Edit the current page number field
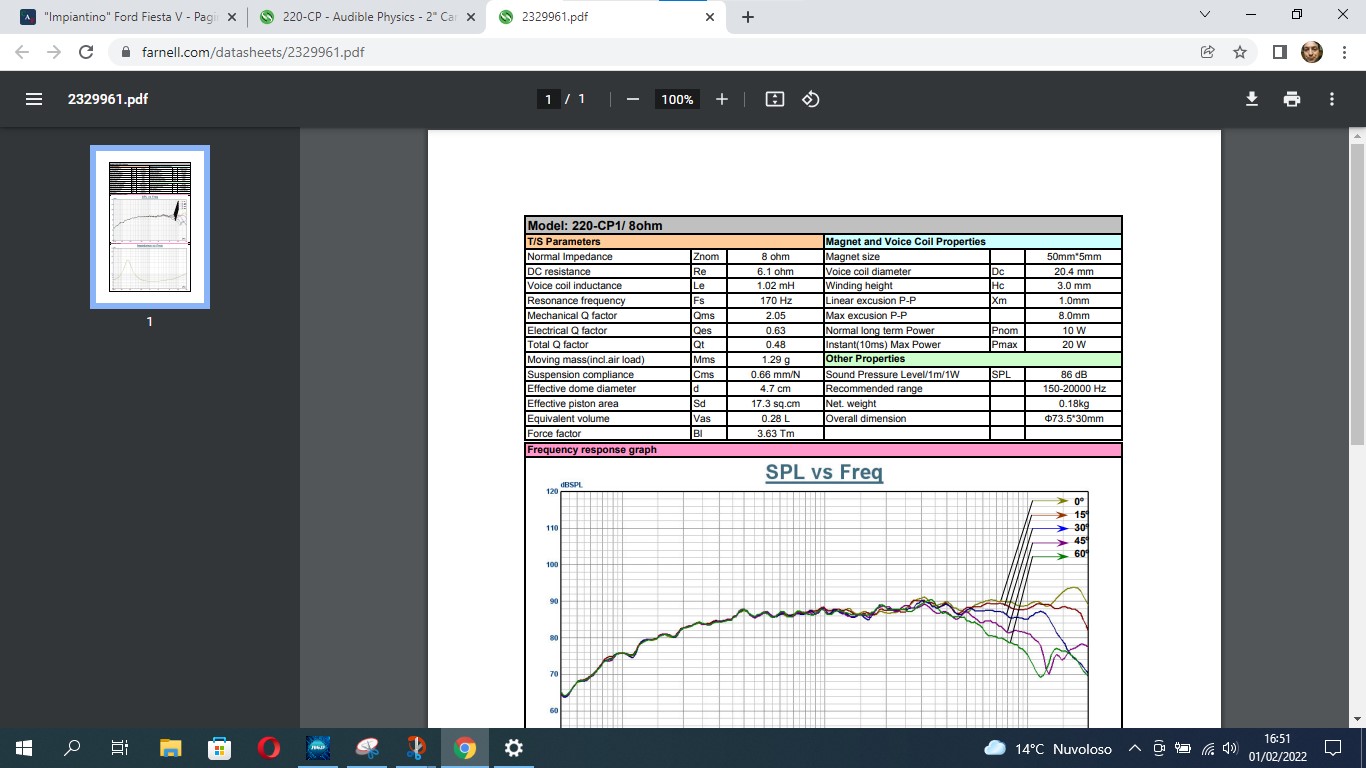This screenshot has height=768, width=1366. [x=548, y=99]
